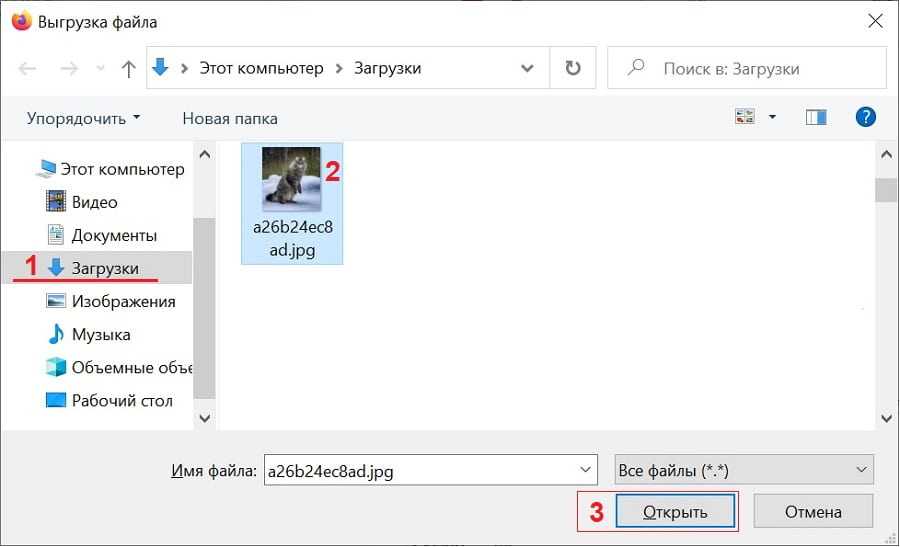Select the a26b24ec8ad.jpg cat thumbnail

point(291,180)
